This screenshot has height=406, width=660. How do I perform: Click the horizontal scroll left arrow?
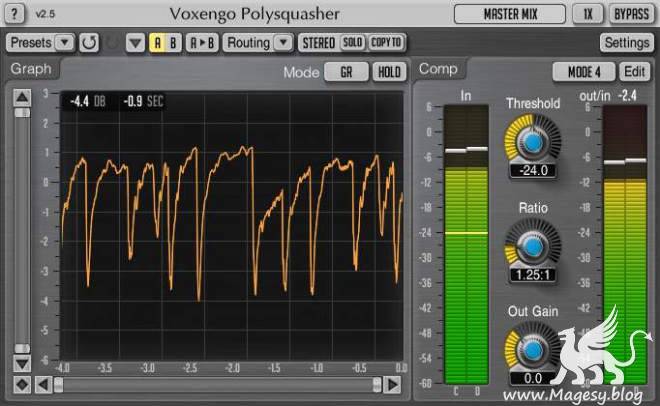coord(43,385)
